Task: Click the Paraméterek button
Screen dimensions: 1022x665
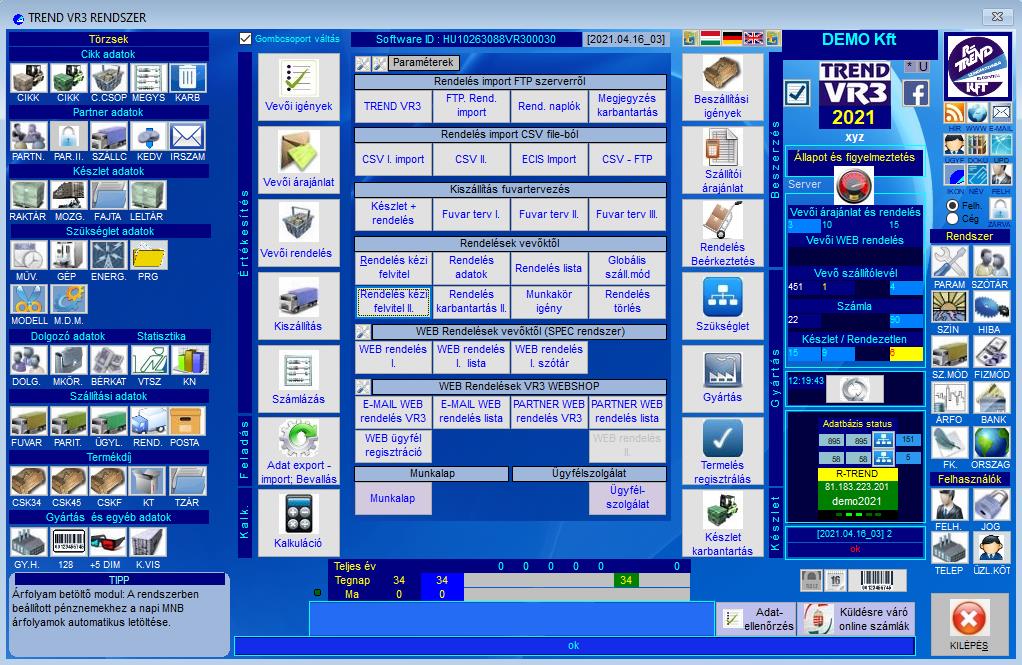Action: 423,63
